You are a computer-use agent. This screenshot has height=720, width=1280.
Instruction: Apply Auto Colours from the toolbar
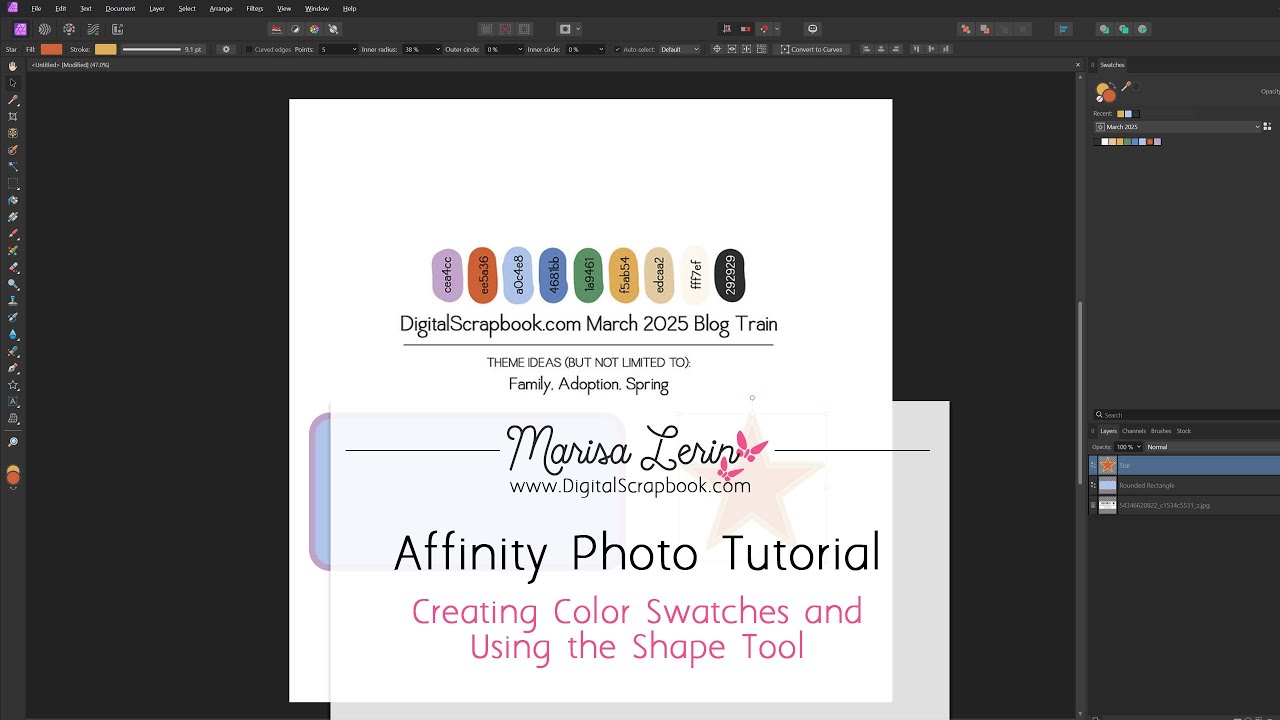tap(315, 29)
